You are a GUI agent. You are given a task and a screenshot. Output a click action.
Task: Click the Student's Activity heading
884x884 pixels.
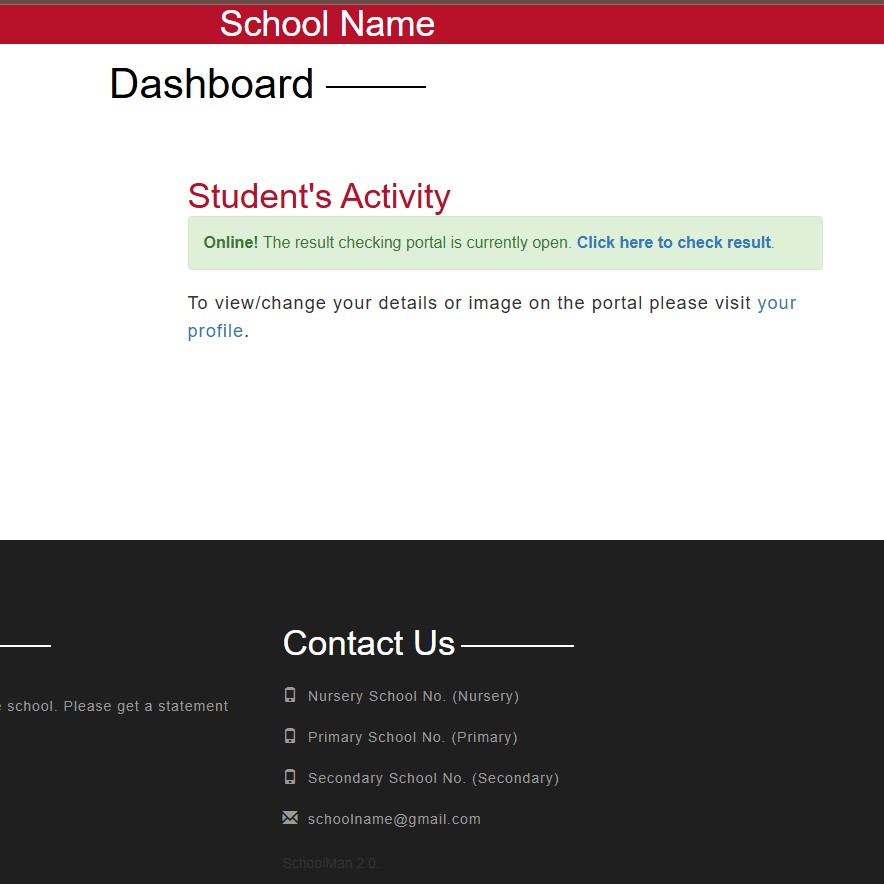(x=319, y=196)
